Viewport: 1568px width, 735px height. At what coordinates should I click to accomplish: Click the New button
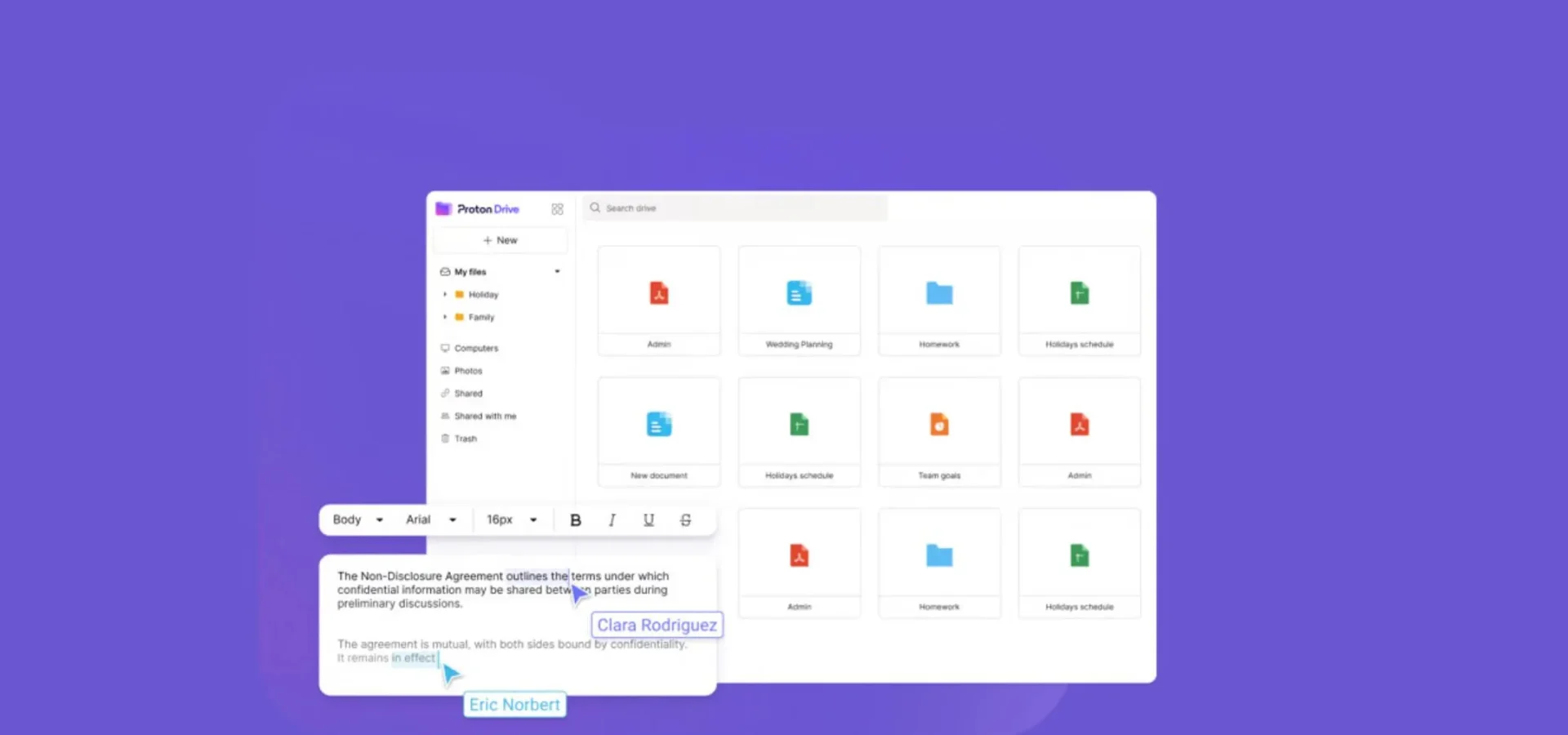(x=500, y=240)
